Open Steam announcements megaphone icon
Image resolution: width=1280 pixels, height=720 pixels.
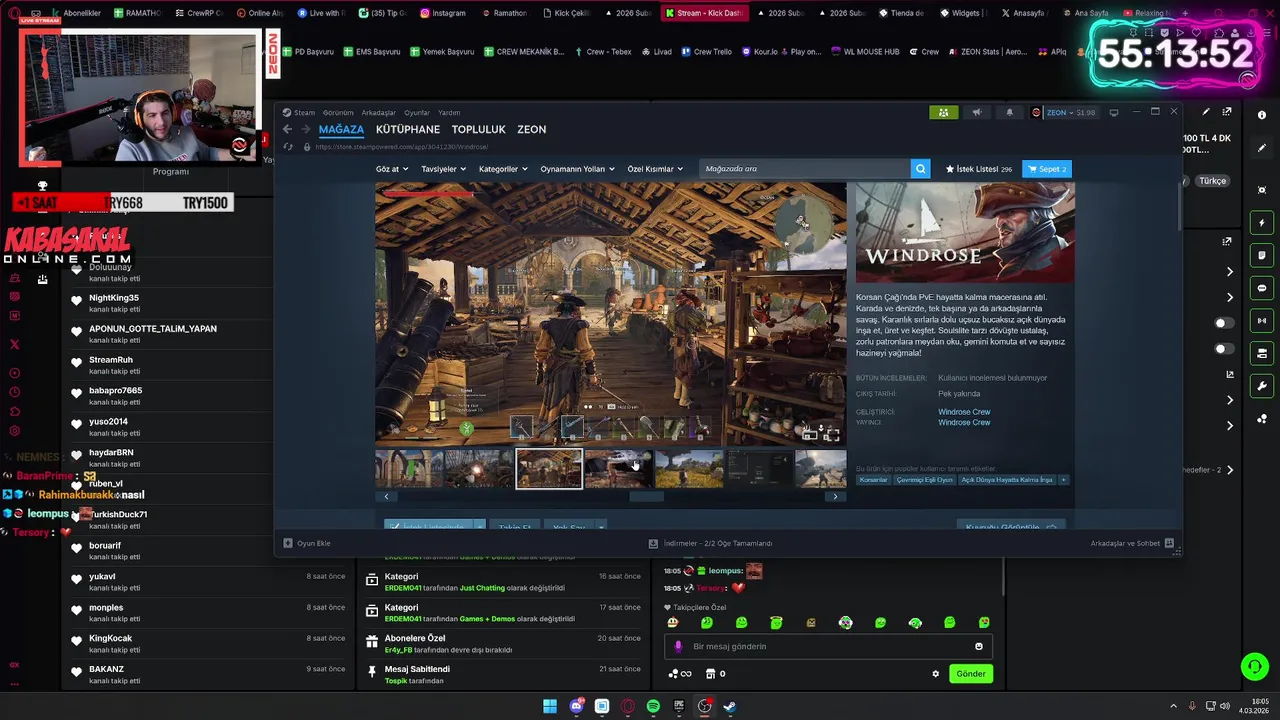tap(977, 112)
